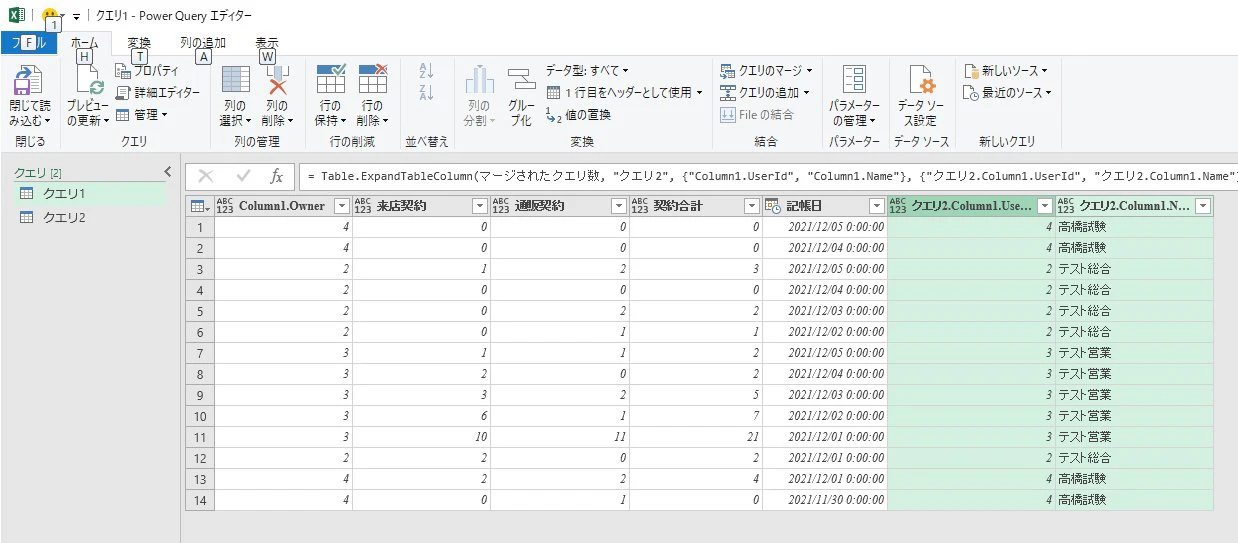Switch to the Transform (変換) tab
This screenshot has height=543, width=1238.
pos(139,43)
